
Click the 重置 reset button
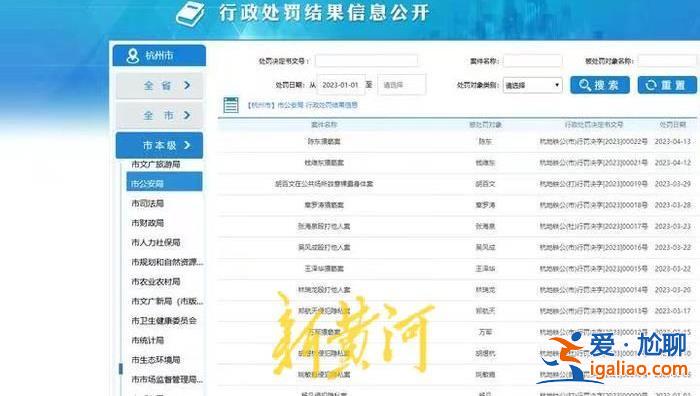667,85
